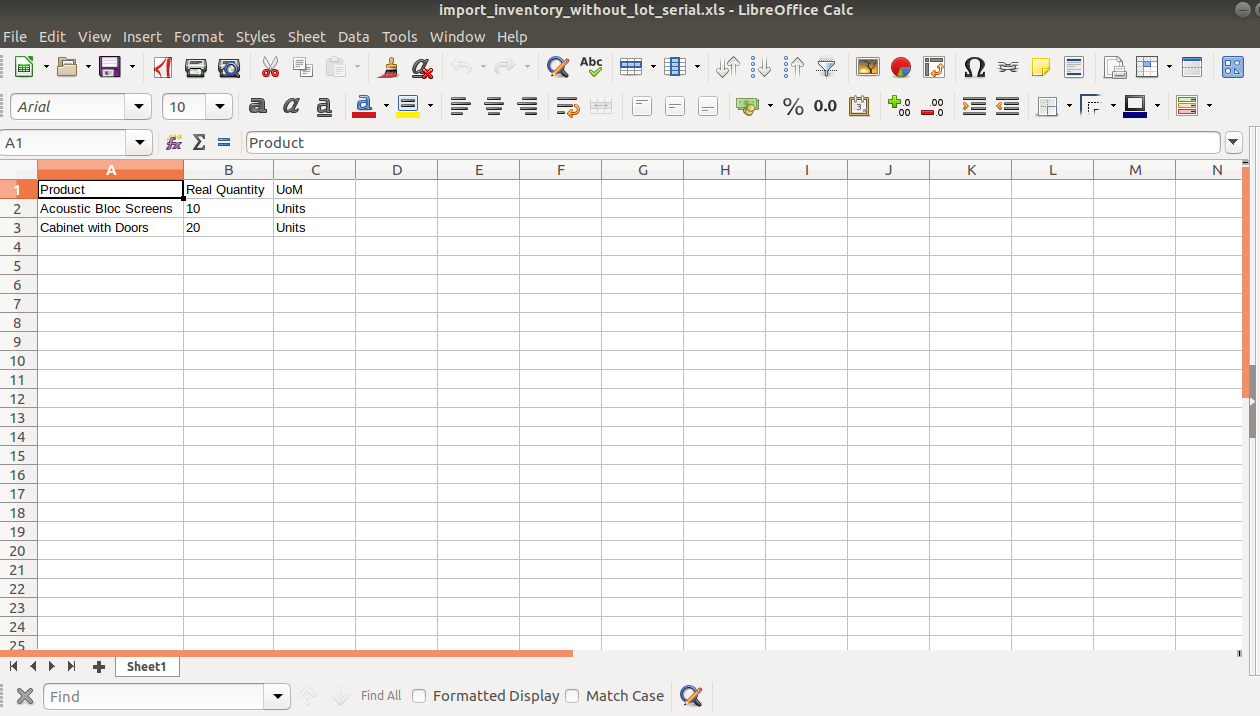
Task: Click the Find All button
Action: (x=381, y=696)
